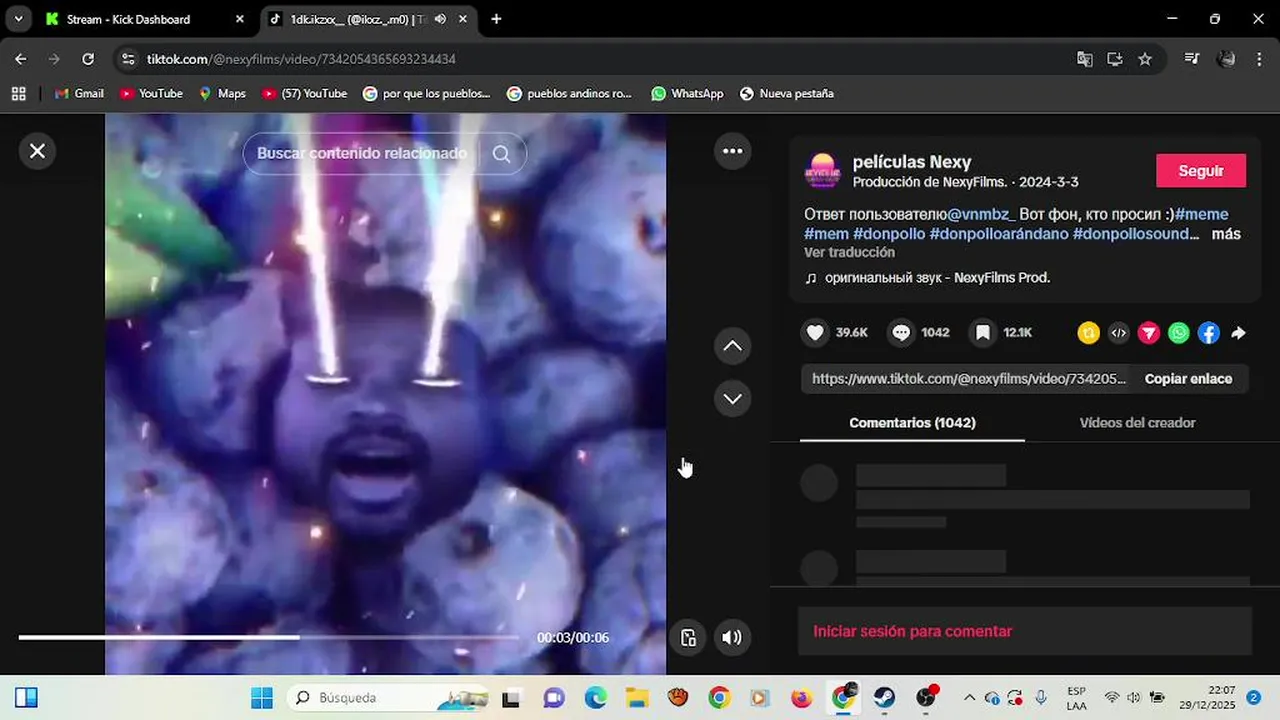The width and height of the screenshot is (1280, 720).
Task: Open the Chrome three-dot menu
Action: click(1259, 59)
